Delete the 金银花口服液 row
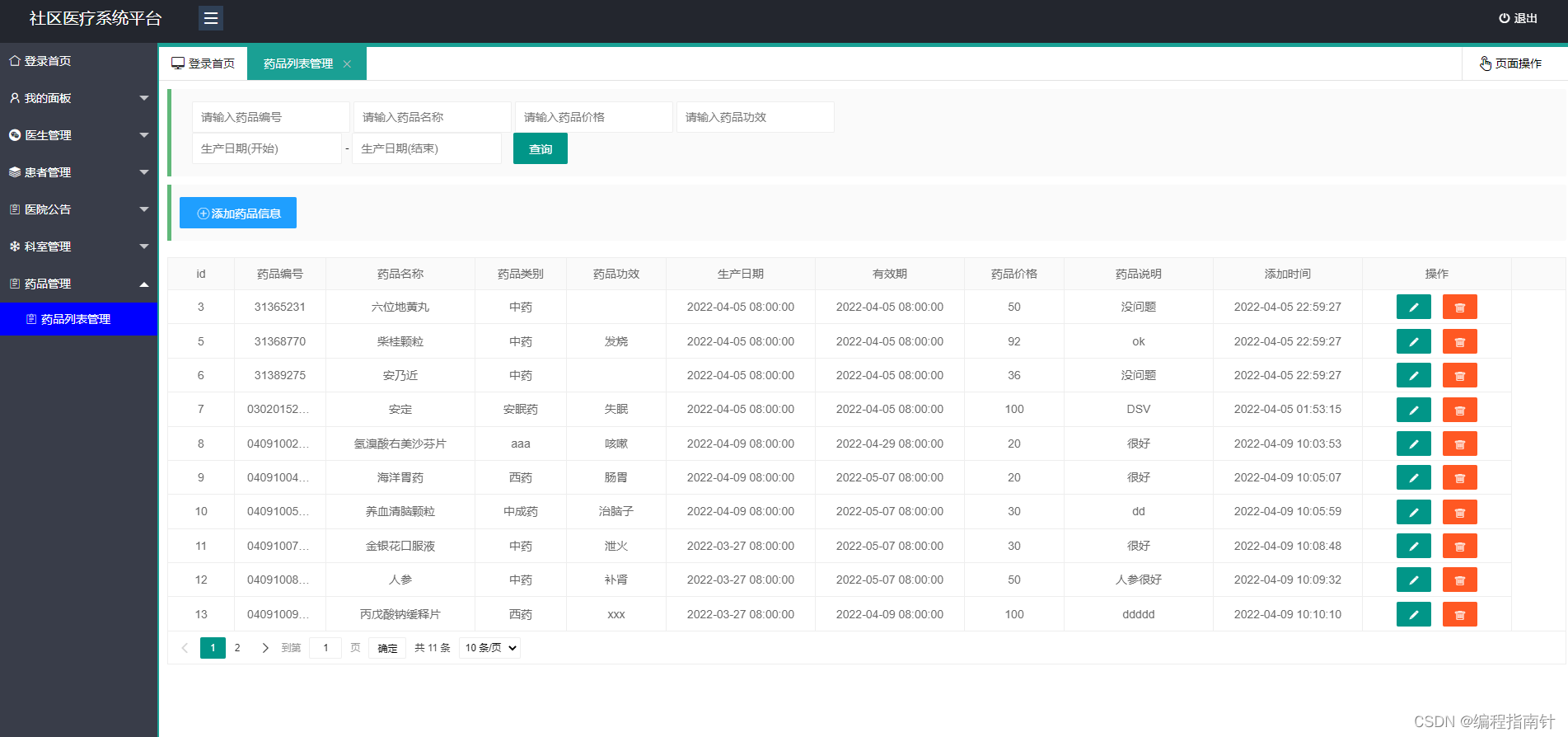The image size is (1568, 737). coord(1459,546)
